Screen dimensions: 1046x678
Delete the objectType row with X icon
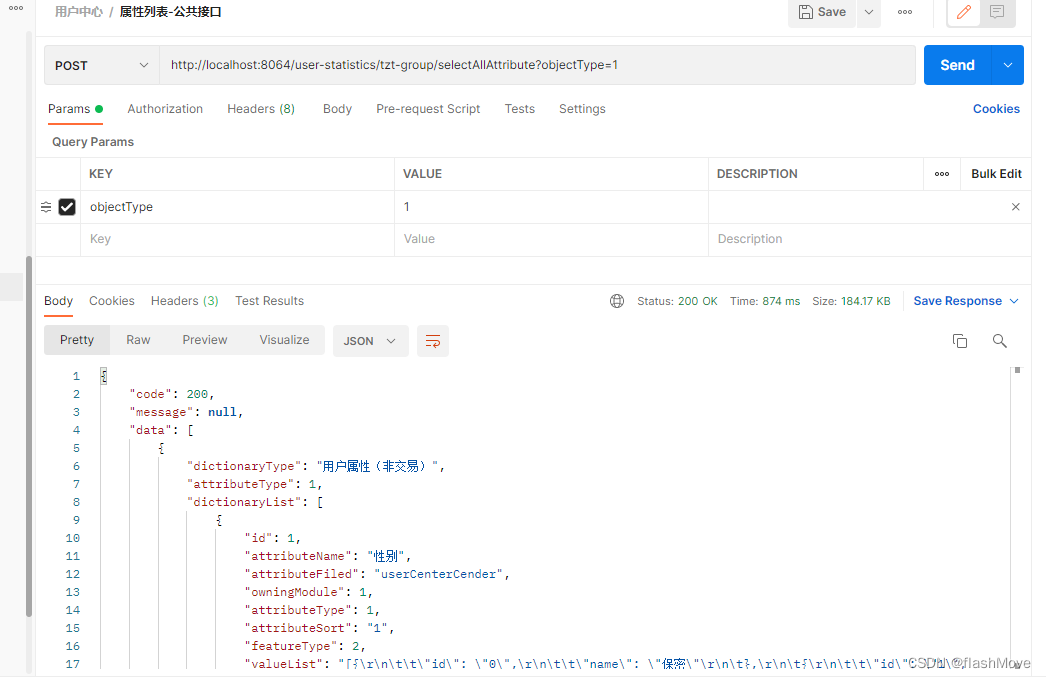pos(1015,207)
